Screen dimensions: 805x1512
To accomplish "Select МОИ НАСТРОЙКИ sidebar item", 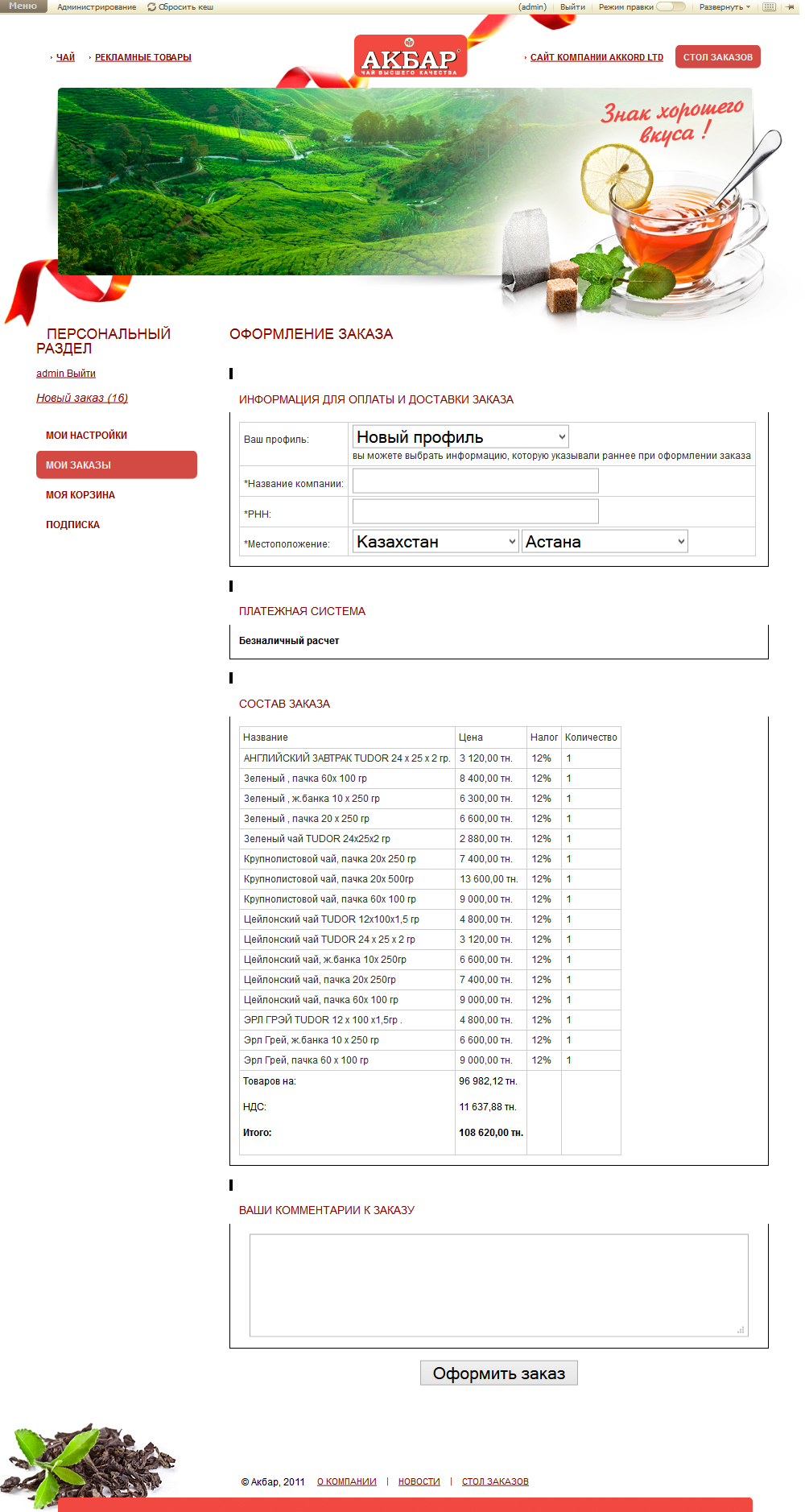I will pos(86,436).
